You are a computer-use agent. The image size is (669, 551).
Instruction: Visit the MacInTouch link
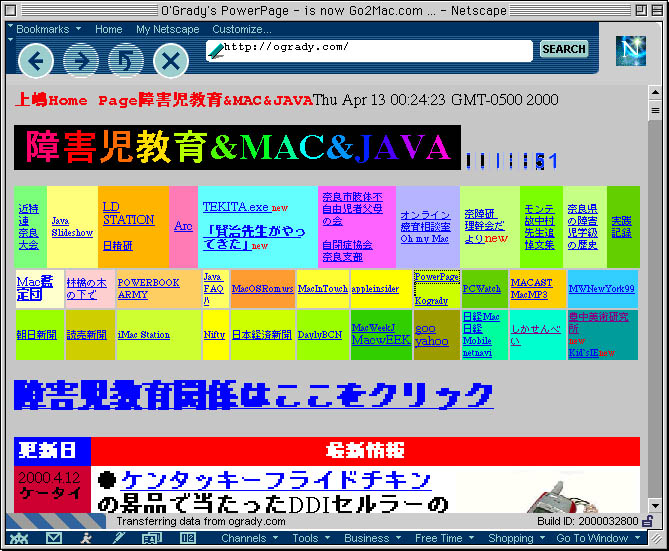[x=323, y=289]
